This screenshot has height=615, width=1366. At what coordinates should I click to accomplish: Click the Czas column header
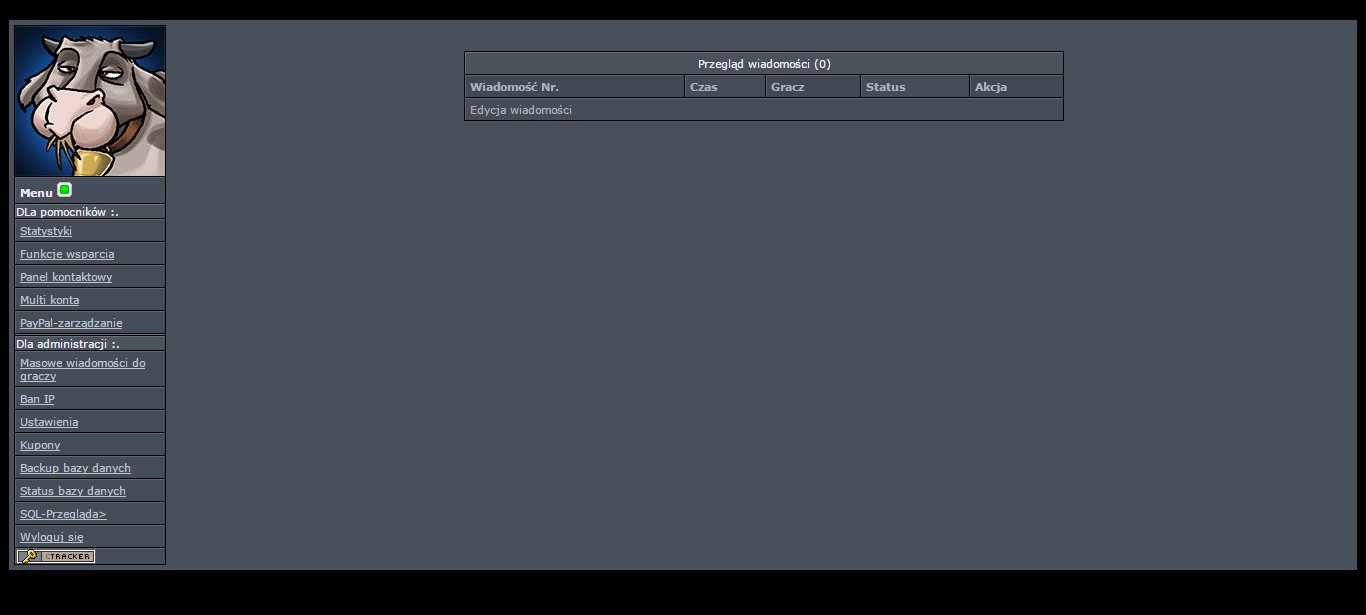[x=725, y=87]
